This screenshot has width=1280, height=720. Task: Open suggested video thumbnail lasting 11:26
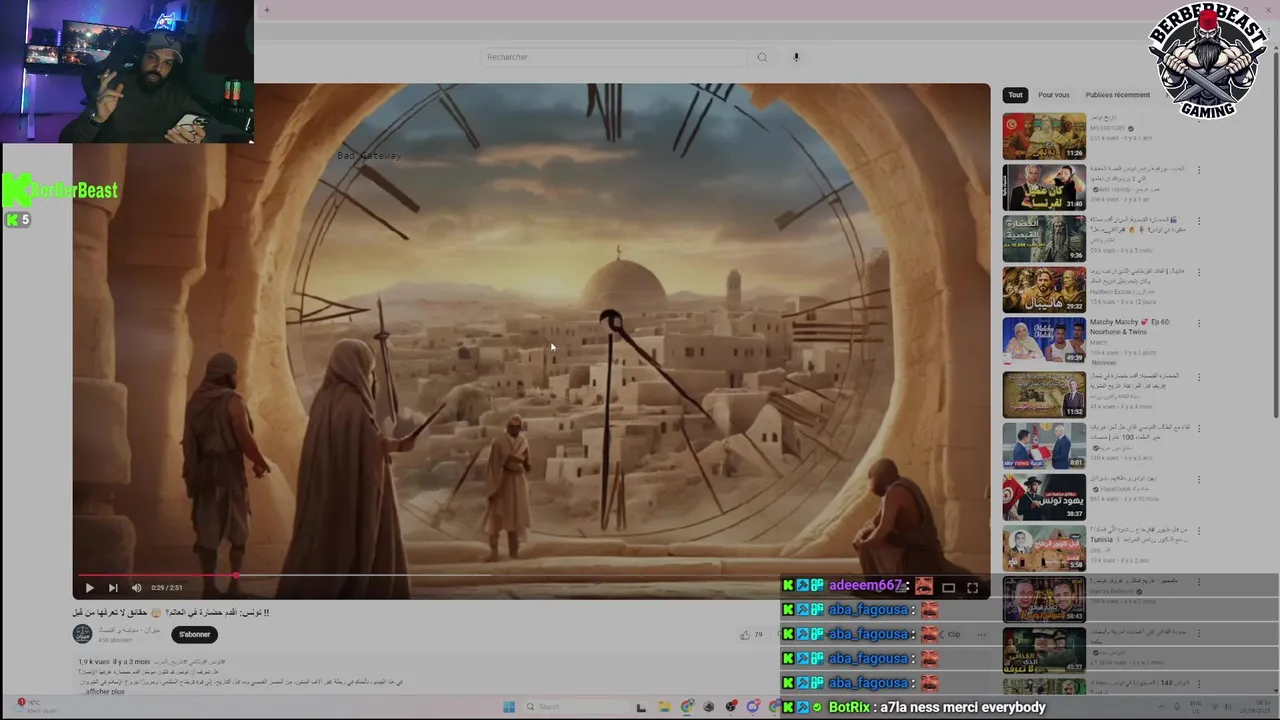(1044, 136)
